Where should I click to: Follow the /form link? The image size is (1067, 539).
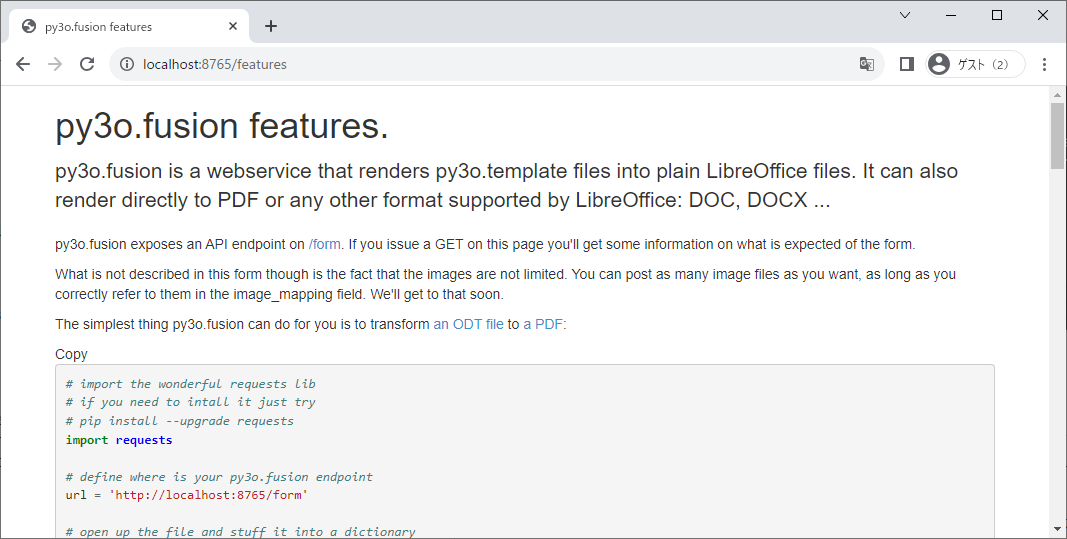pos(325,244)
